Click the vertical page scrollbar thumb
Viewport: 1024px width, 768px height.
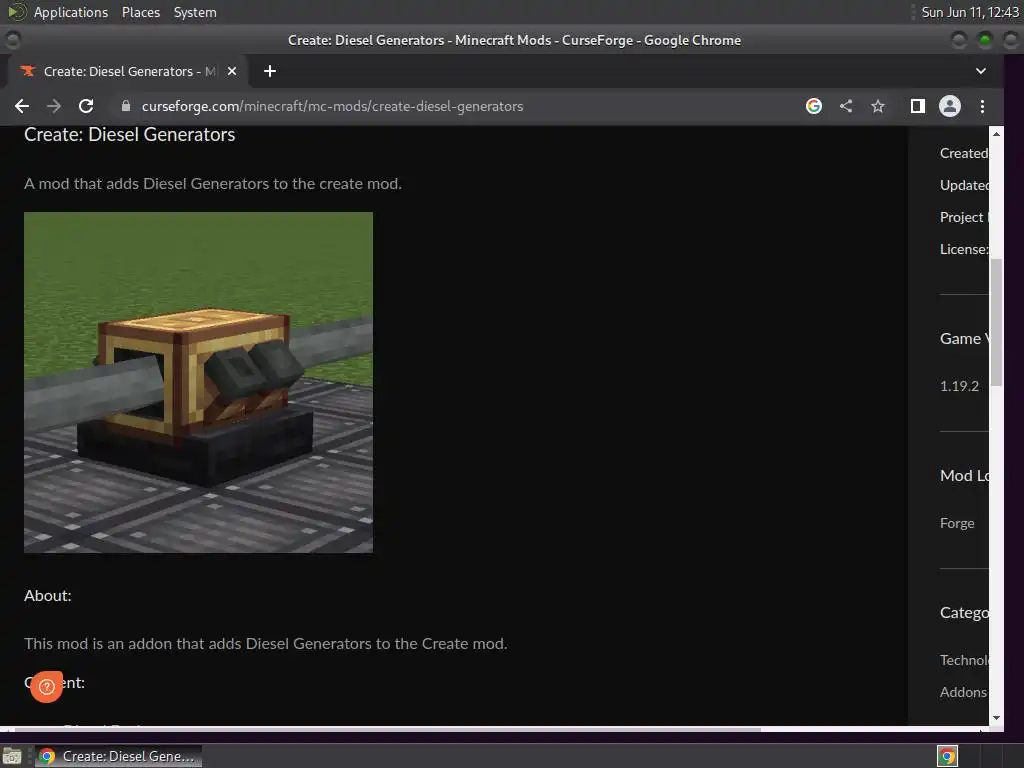click(x=996, y=322)
